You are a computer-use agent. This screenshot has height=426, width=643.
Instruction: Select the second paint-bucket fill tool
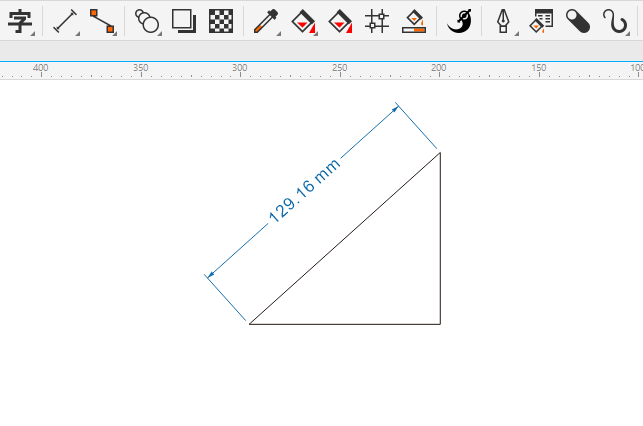340,21
